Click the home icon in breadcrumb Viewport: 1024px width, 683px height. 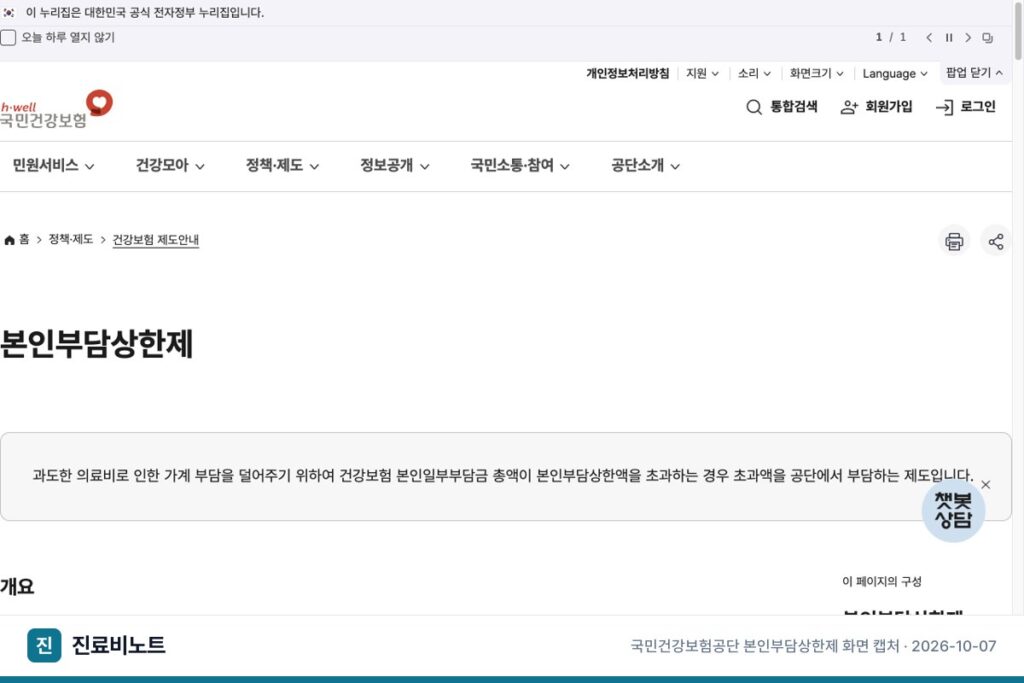tap(9, 240)
